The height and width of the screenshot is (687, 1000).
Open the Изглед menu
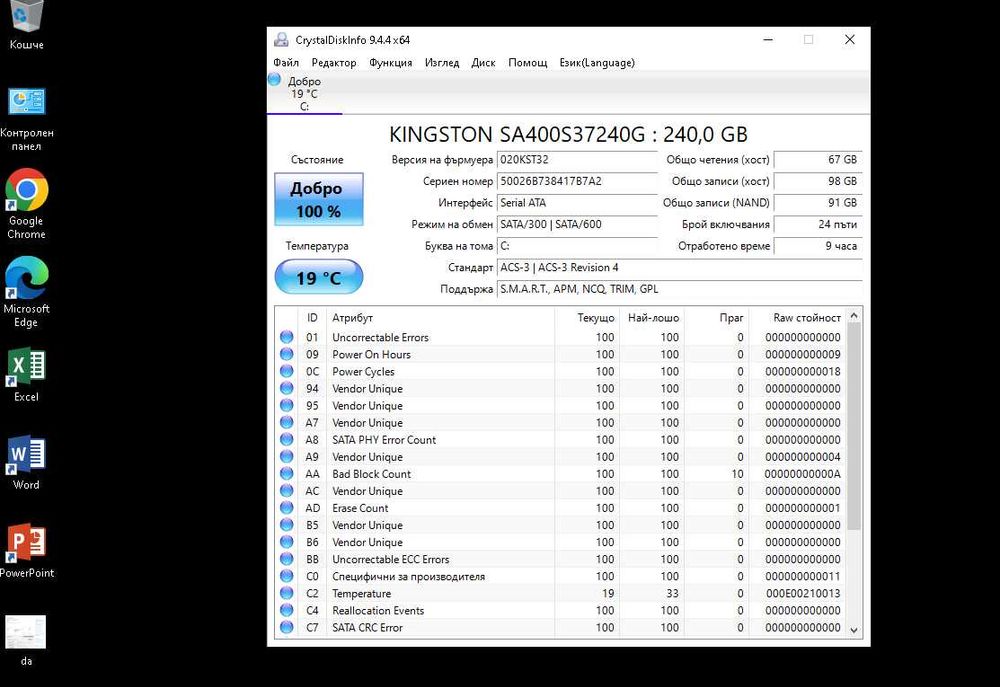442,63
